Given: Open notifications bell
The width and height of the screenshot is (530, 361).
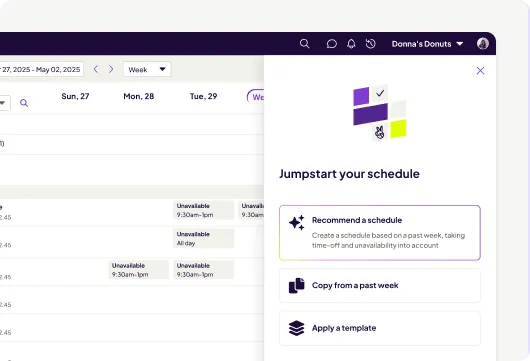Looking at the screenshot, I should 351,44.
